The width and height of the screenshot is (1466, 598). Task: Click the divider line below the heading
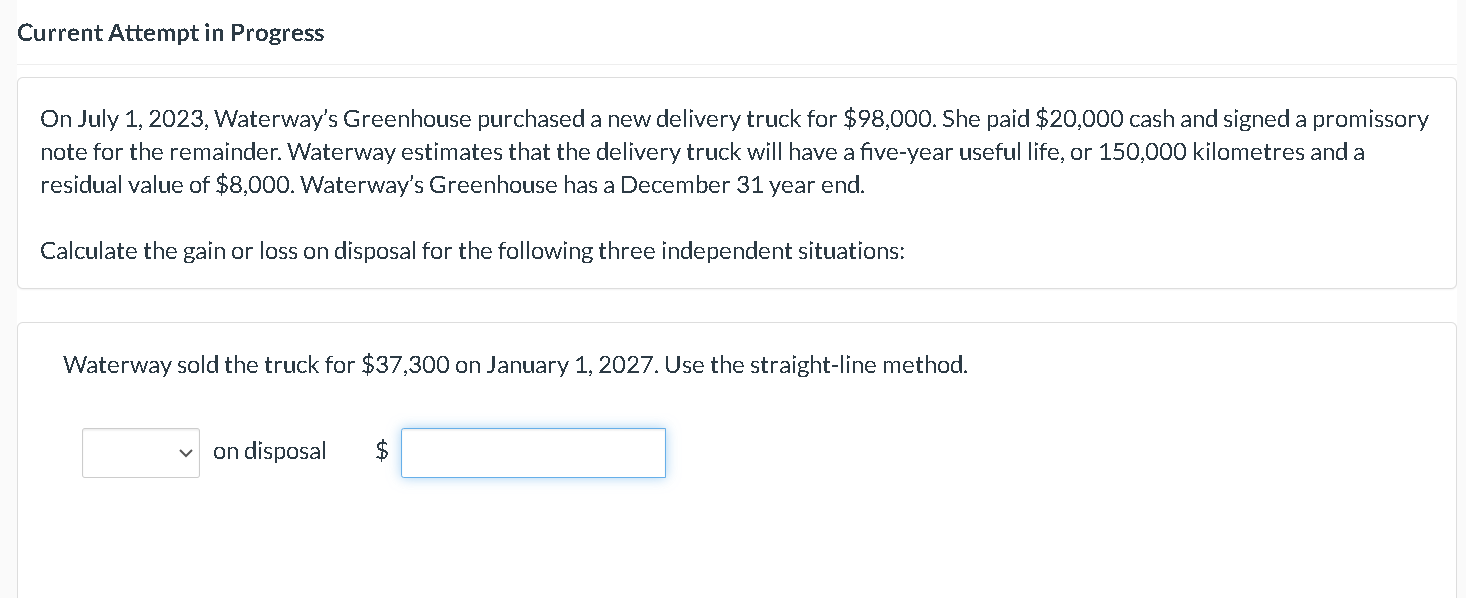click(733, 64)
